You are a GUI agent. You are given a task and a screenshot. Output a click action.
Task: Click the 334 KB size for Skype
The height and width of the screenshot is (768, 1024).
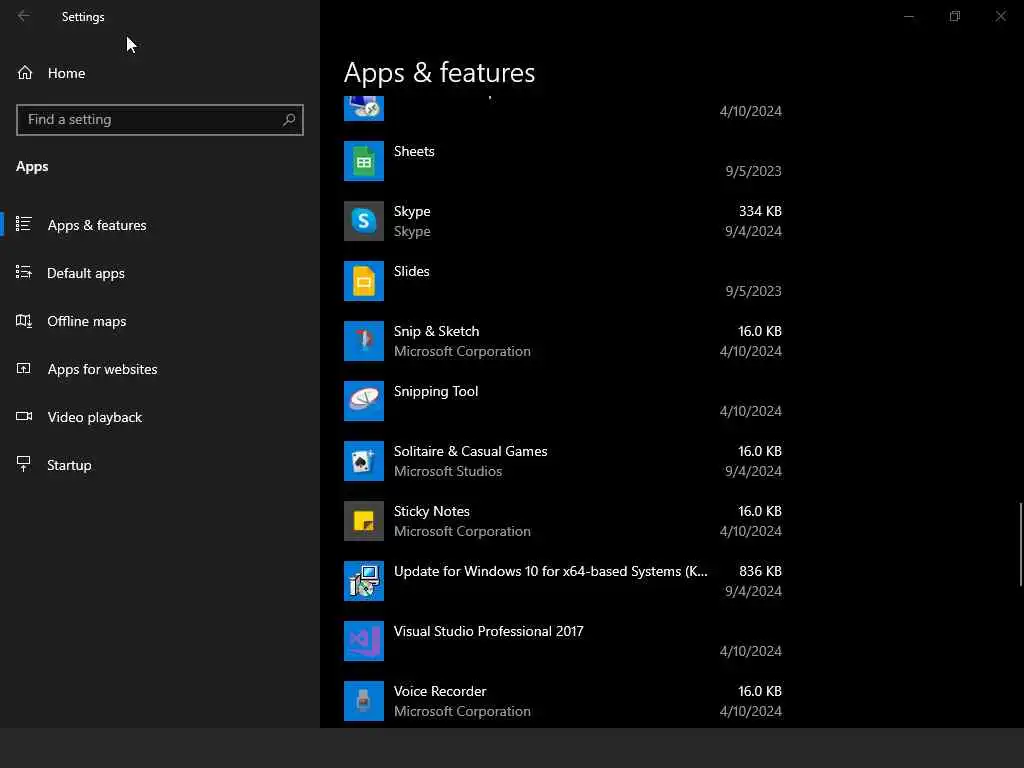coord(760,211)
